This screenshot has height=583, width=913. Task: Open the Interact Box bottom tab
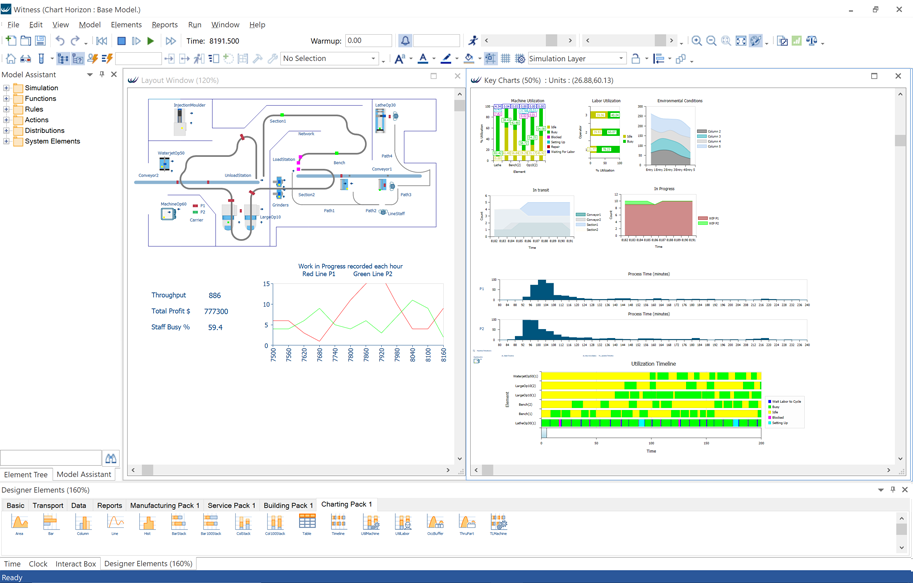(x=76, y=564)
